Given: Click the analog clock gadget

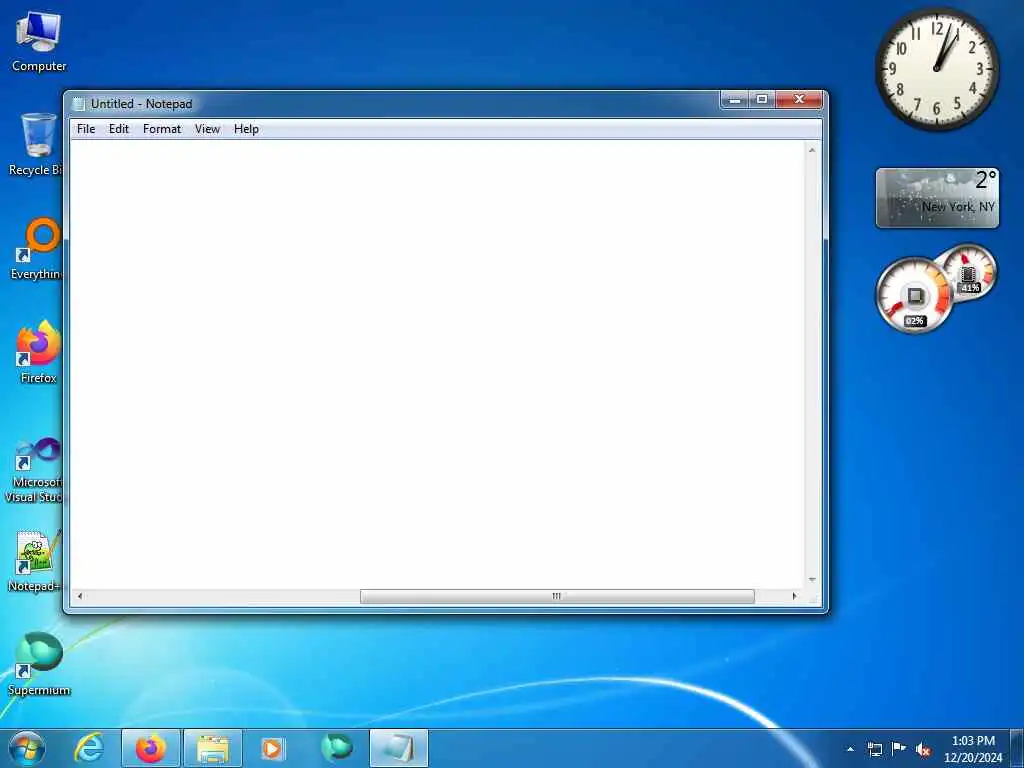Looking at the screenshot, I should 936,69.
